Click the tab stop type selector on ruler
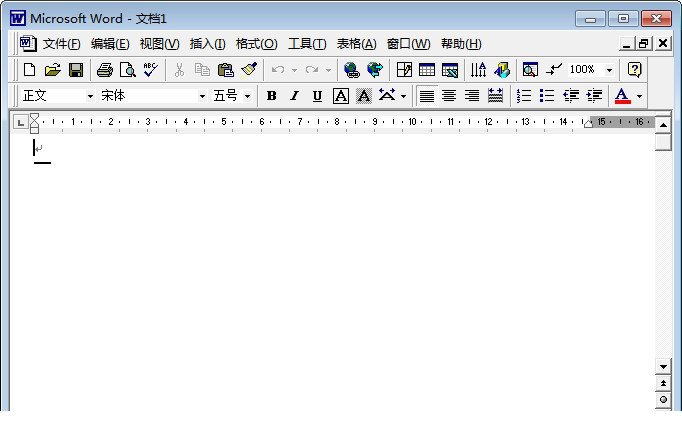 (x=20, y=122)
